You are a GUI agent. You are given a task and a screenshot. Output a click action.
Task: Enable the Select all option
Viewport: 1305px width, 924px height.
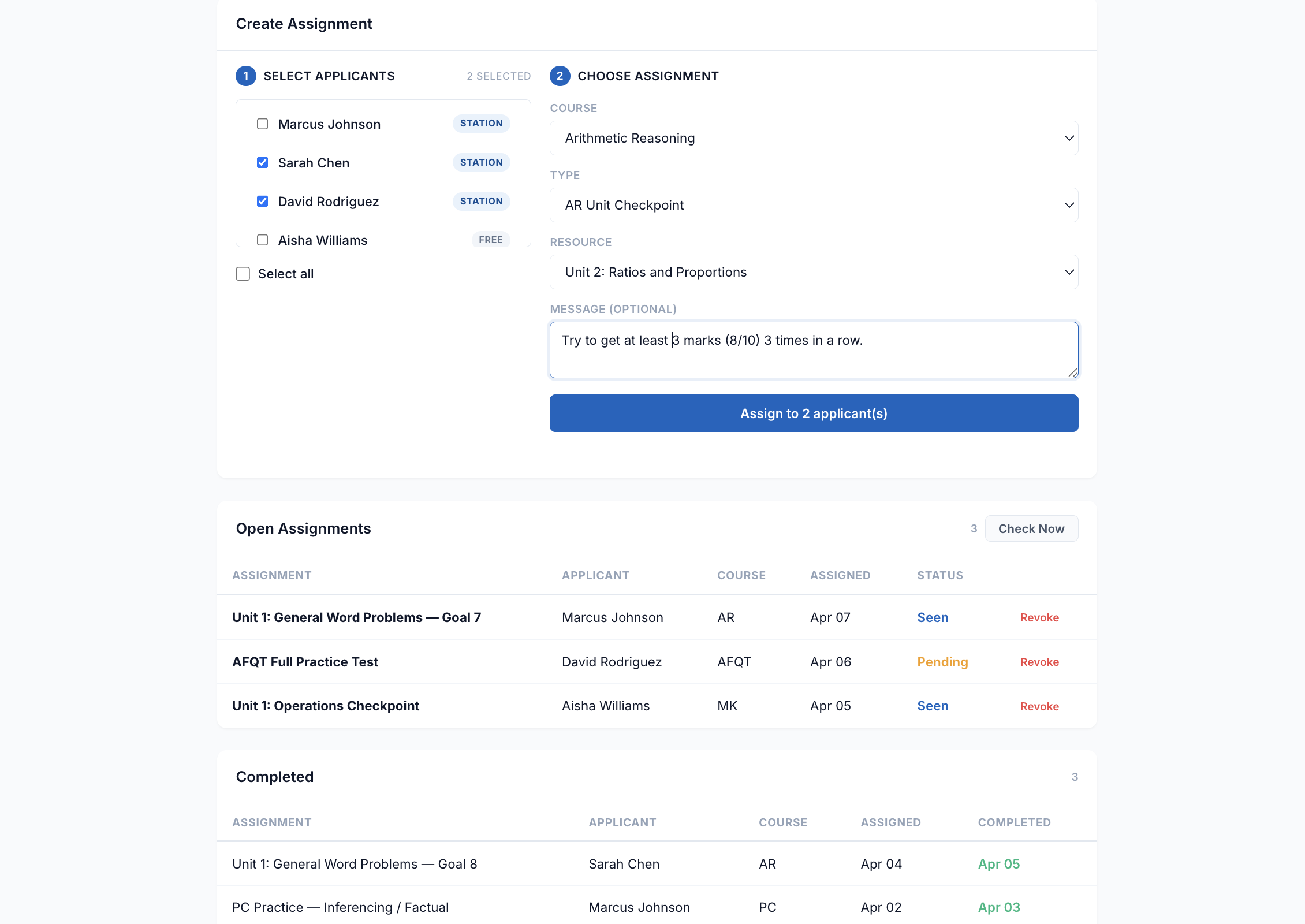click(243, 274)
